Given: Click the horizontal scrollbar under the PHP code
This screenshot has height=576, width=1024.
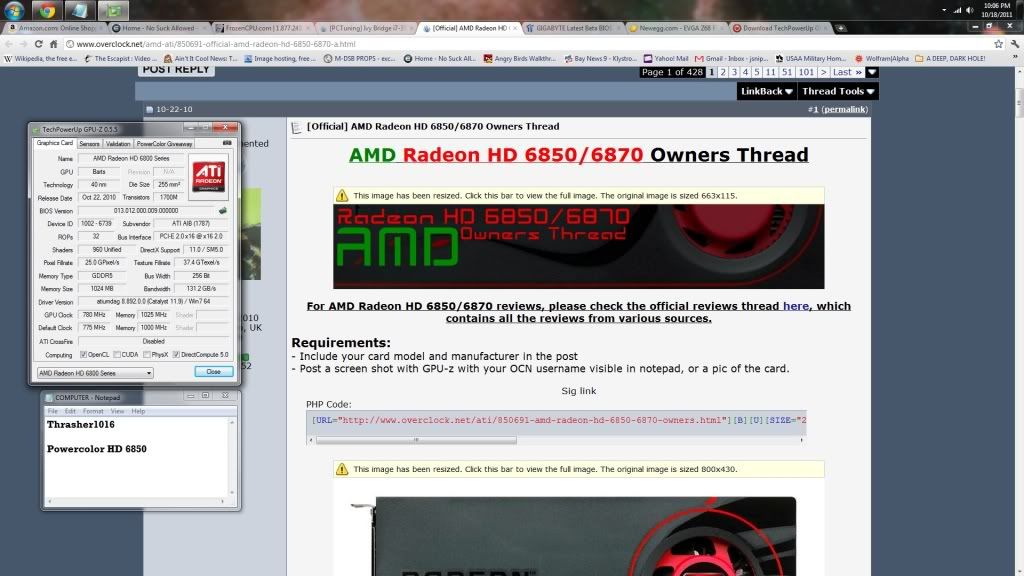Looking at the screenshot, I should coord(556,440).
